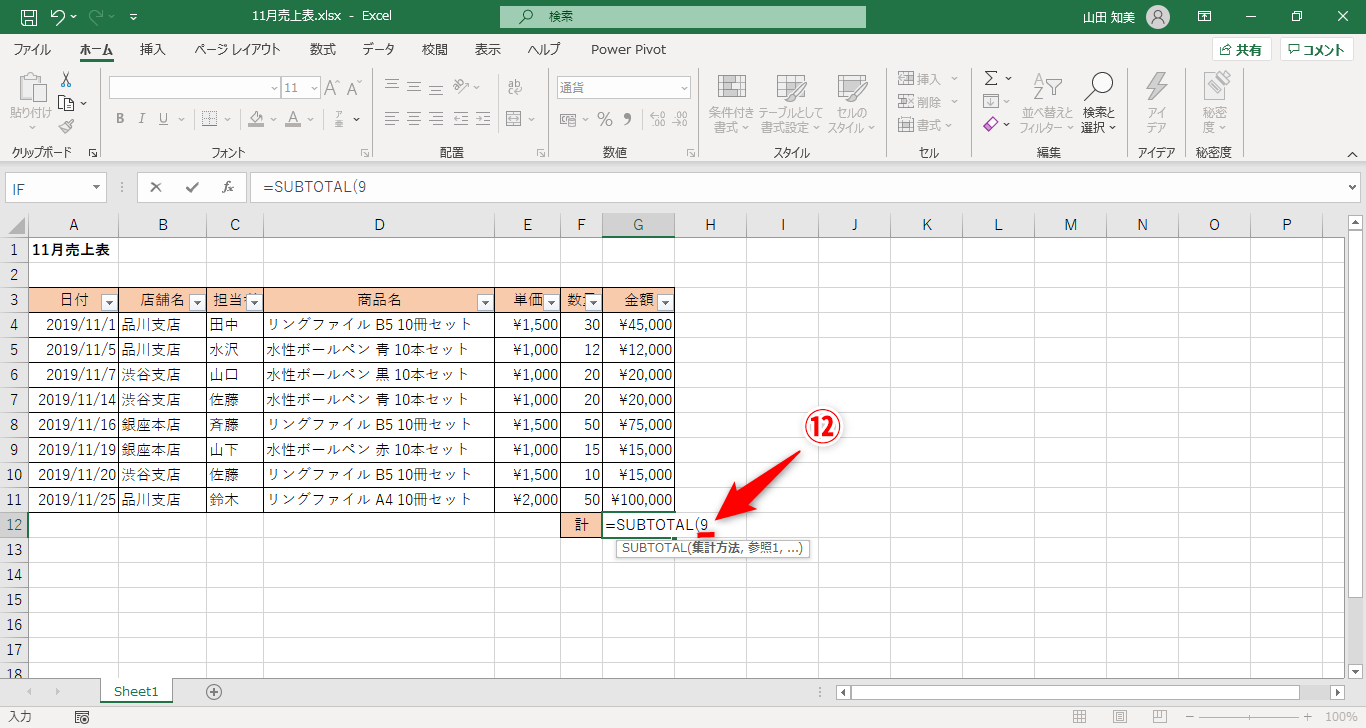Toggle align left
Image resolution: width=1366 pixels, height=728 pixels.
[x=392, y=120]
